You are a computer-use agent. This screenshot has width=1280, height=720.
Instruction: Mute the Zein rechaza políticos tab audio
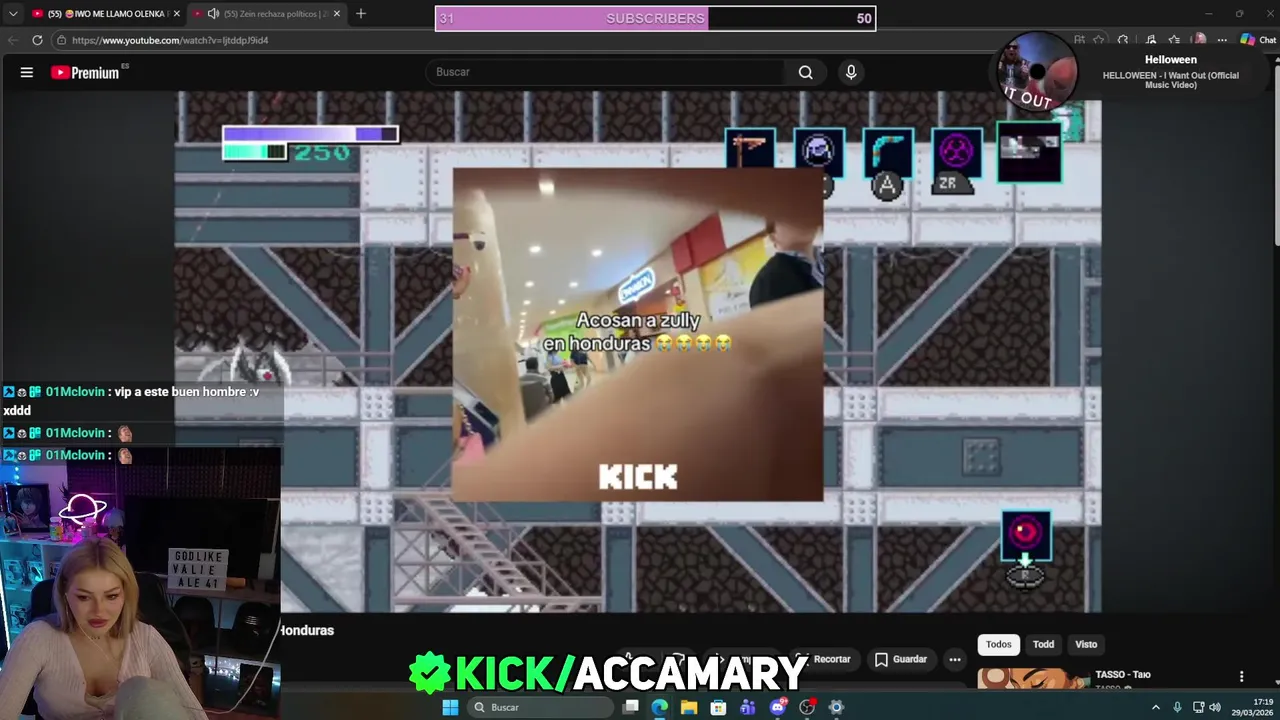pyautogui.click(x=213, y=14)
